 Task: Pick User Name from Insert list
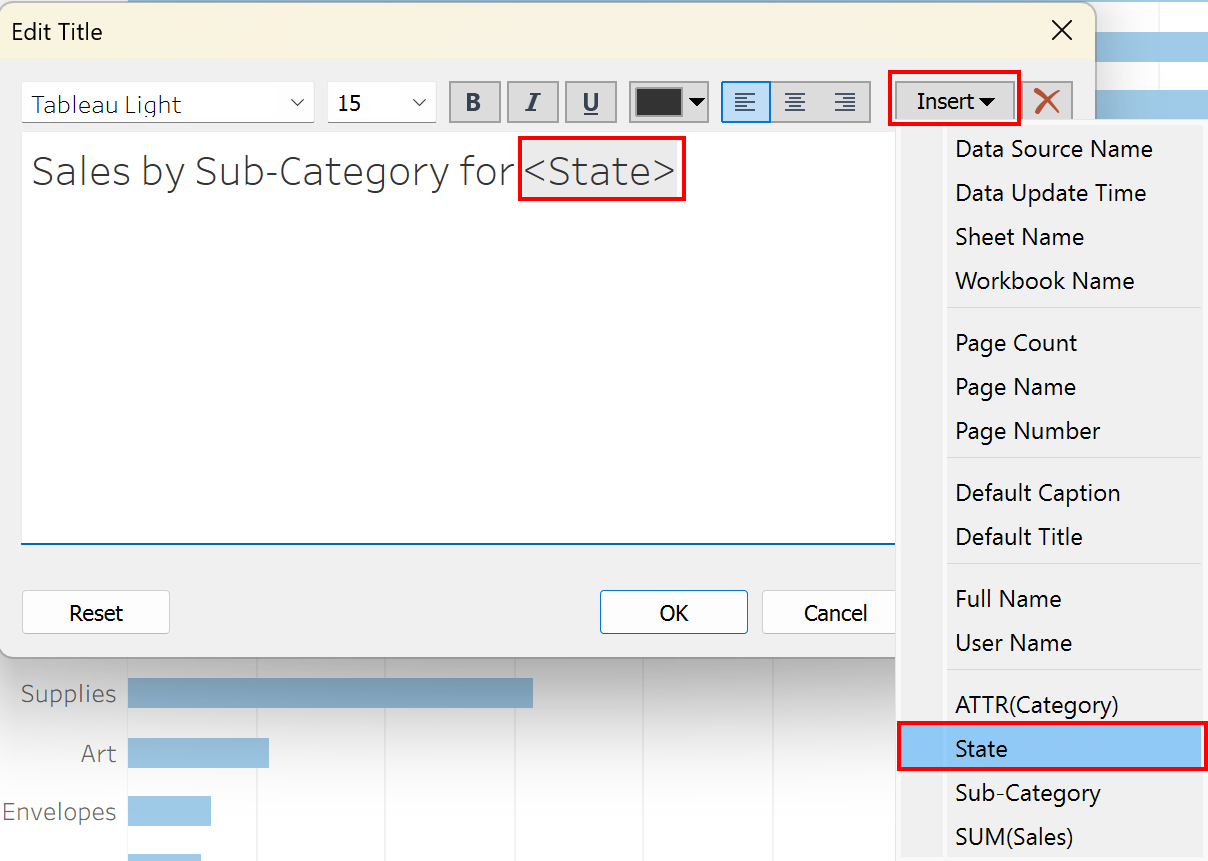point(1014,643)
